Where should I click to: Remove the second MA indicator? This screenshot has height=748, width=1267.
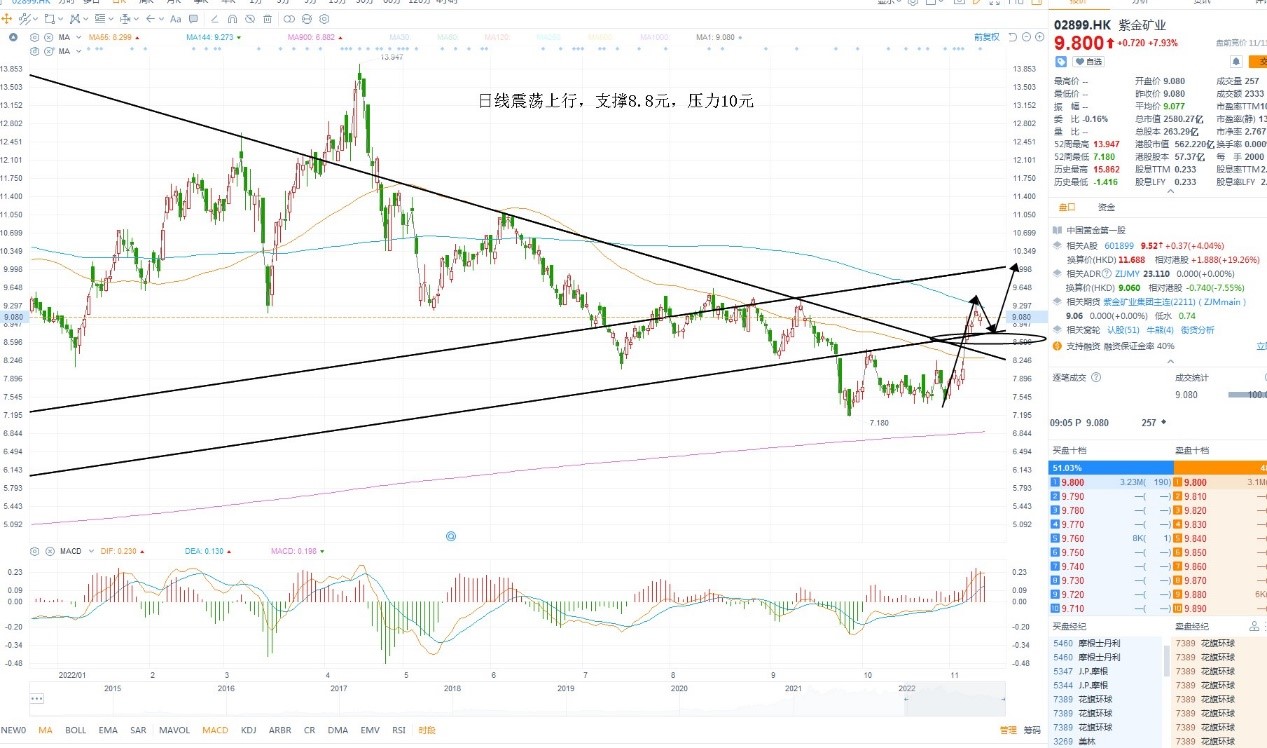tap(48, 51)
